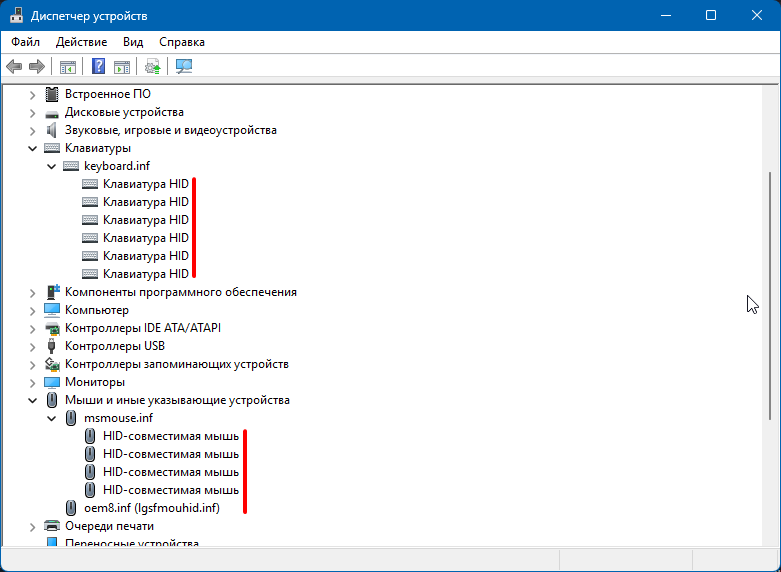
Task: Select the printer icon for Очереди печати
Action: [52, 526]
